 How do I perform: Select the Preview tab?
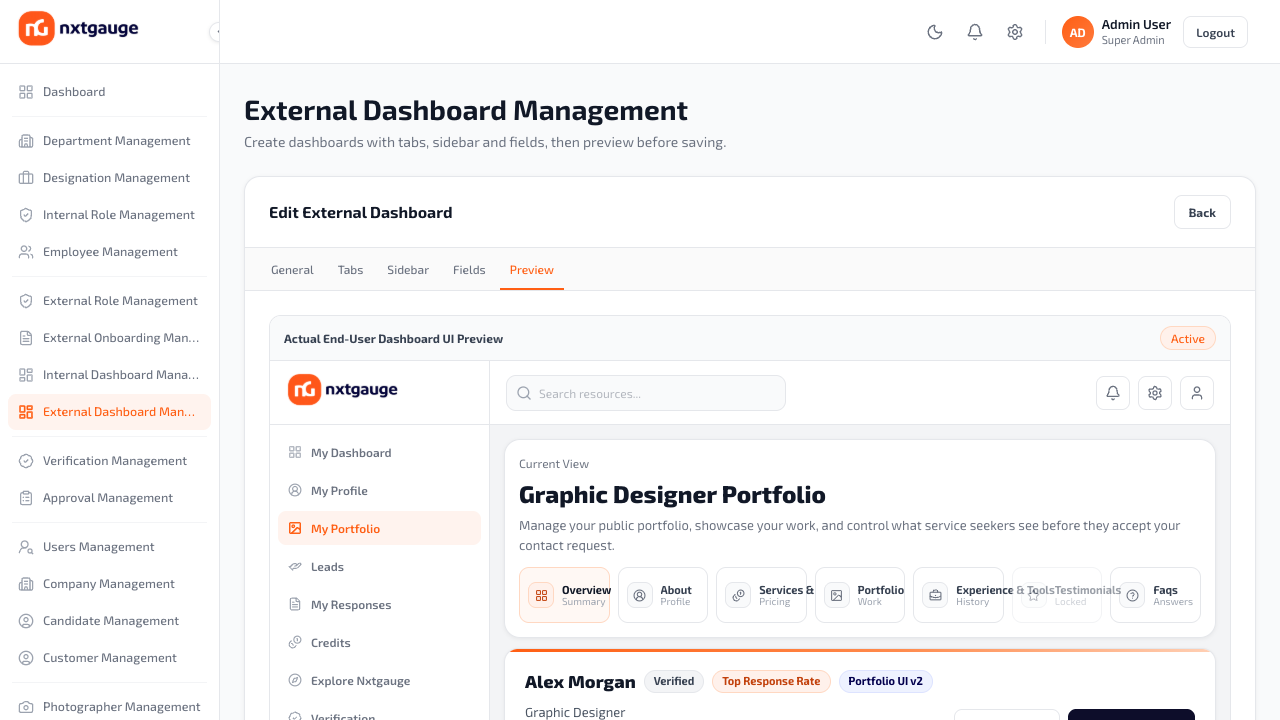tap(532, 270)
